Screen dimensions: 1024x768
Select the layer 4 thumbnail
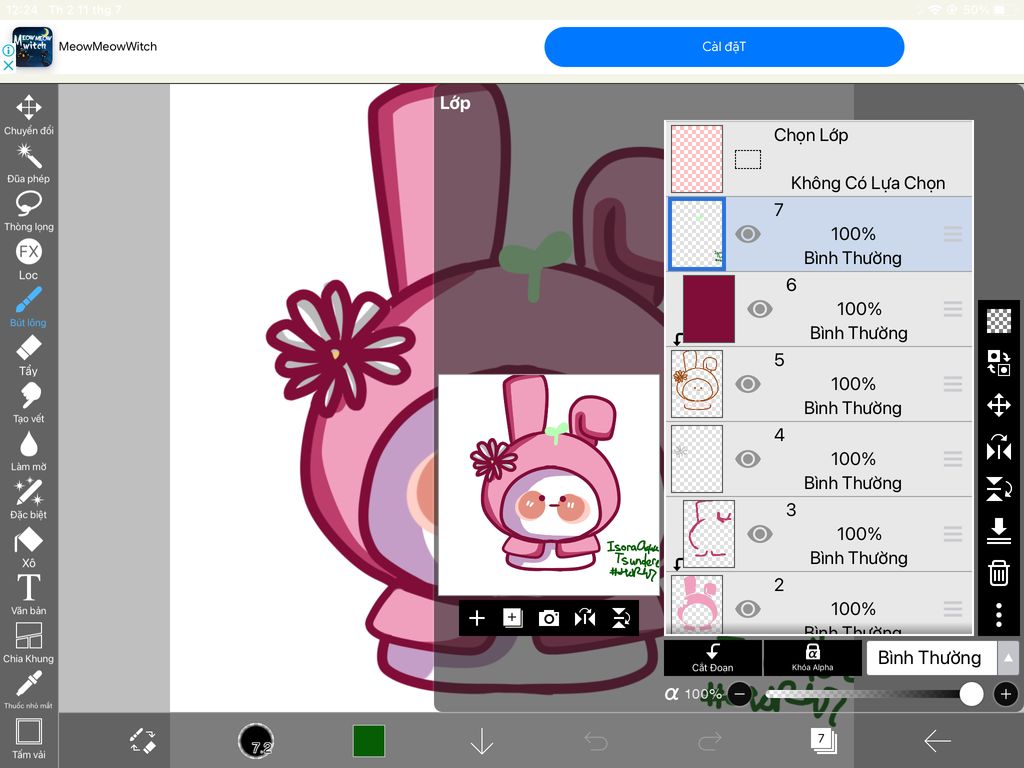pyautogui.click(x=697, y=459)
